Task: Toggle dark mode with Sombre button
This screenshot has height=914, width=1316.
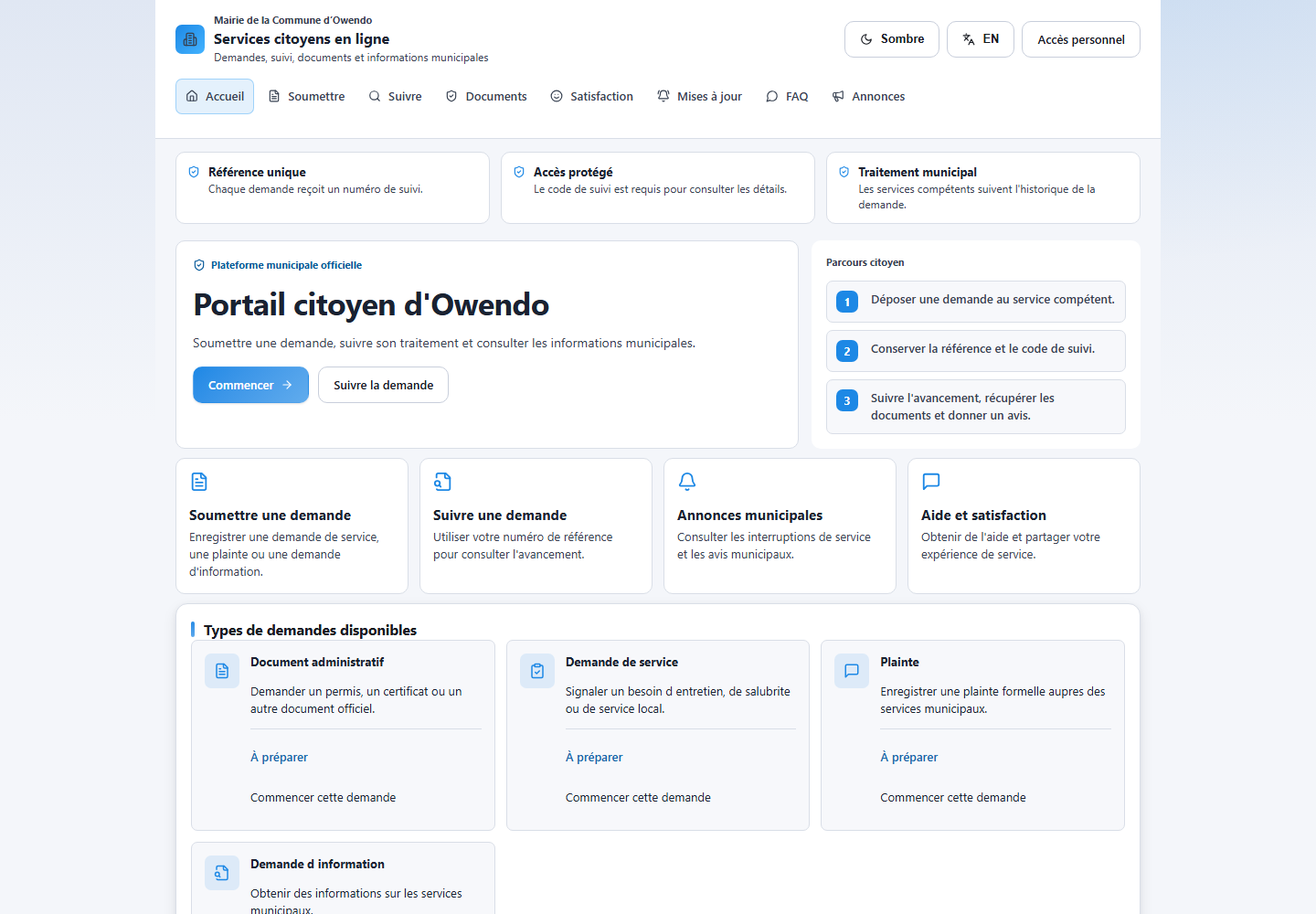Action: (x=892, y=39)
